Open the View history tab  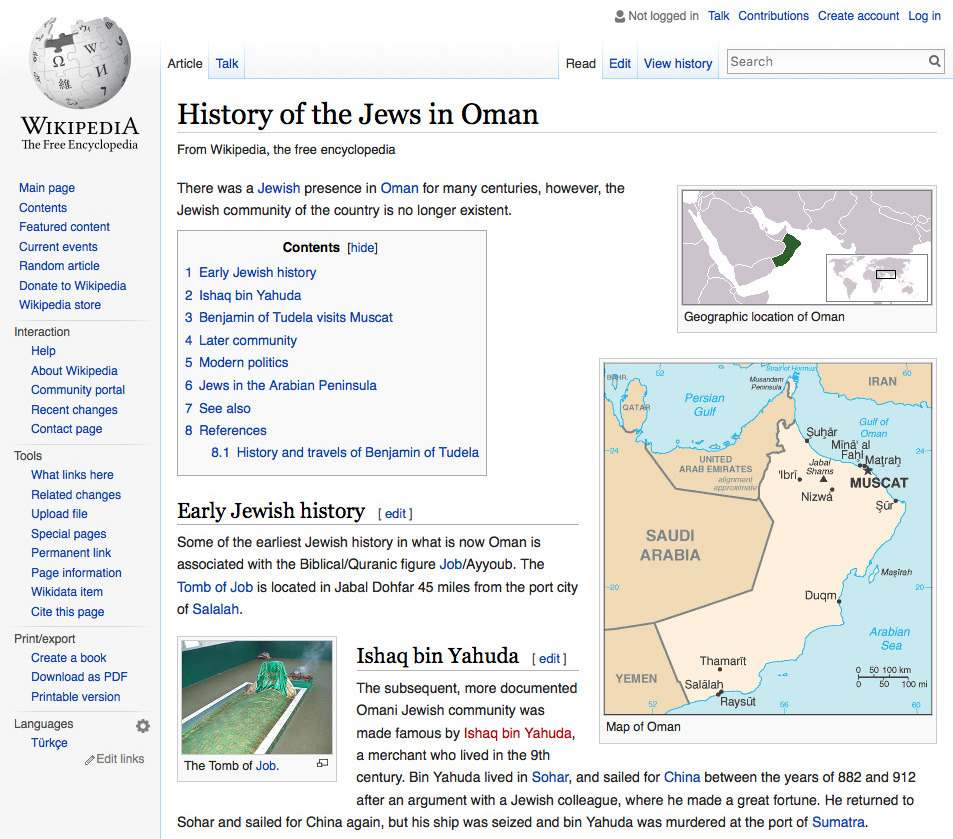click(x=677, y=63)
